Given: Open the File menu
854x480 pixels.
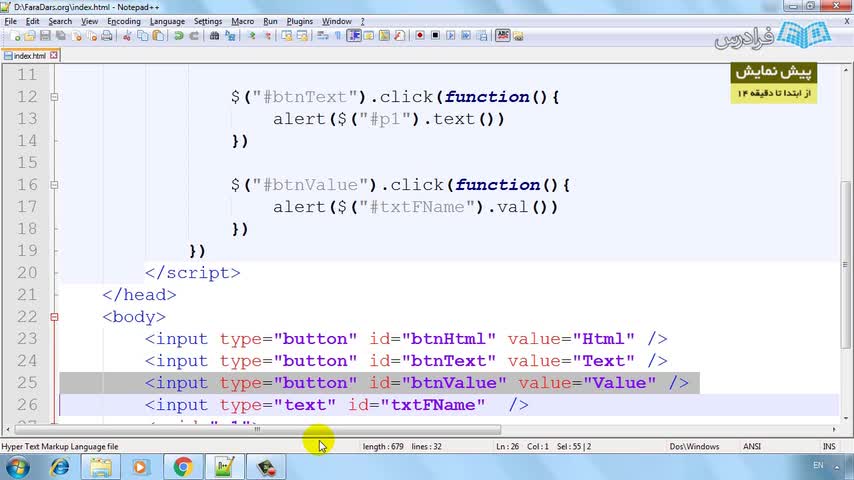Looking at the screenshot, I should point(10,21).
